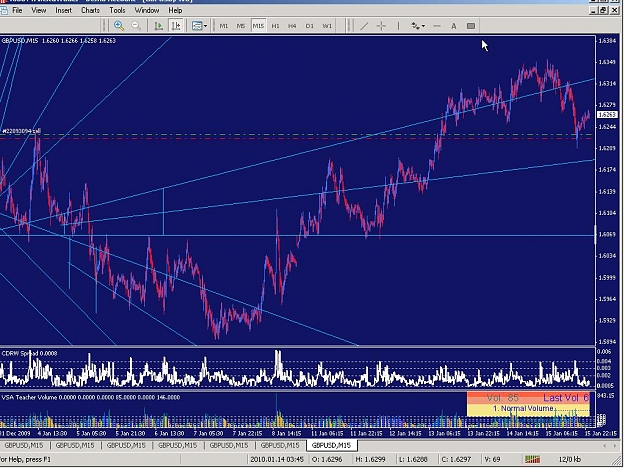The width and height of the screenshot is (625, 469).
Task: Select the vertical line tool
Action: (x=398, y=26)
